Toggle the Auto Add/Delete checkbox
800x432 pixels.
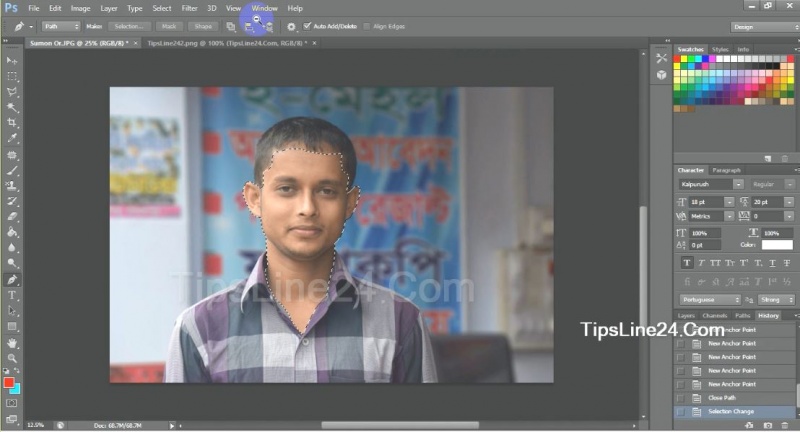[x=308, y=26]
